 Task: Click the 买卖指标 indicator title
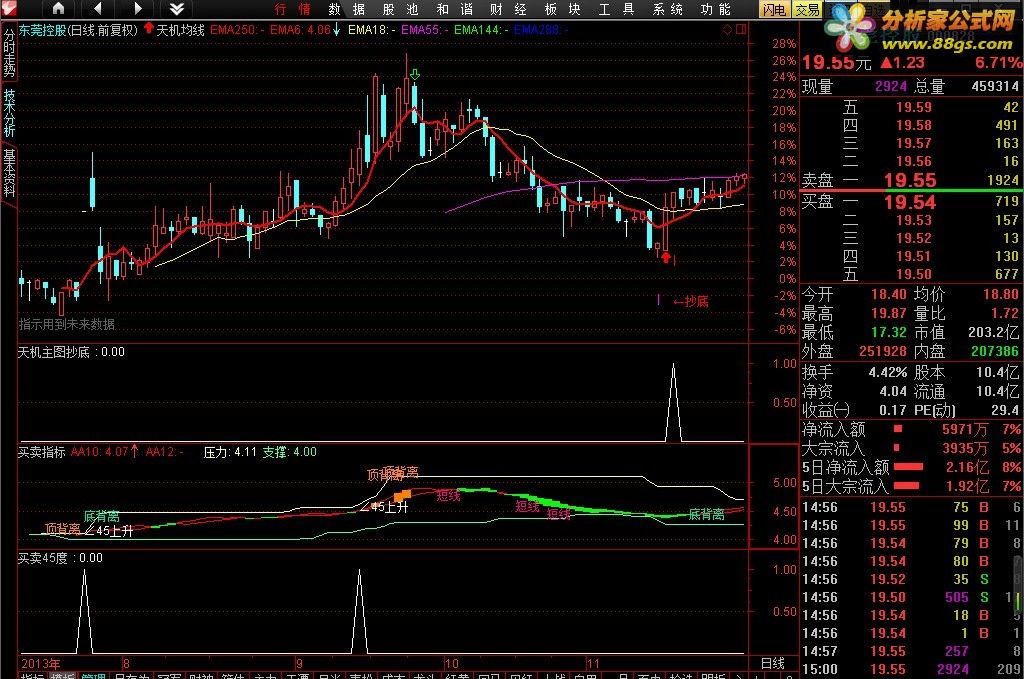pos(42,452)
